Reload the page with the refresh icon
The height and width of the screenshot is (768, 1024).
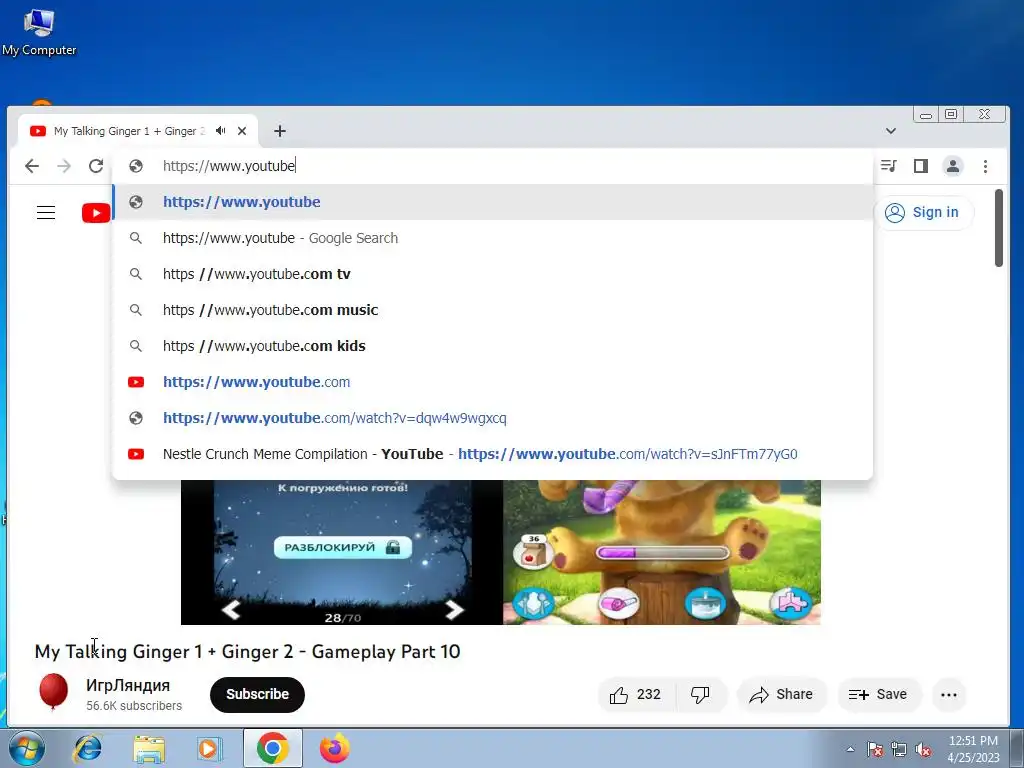tap(96, 166)
